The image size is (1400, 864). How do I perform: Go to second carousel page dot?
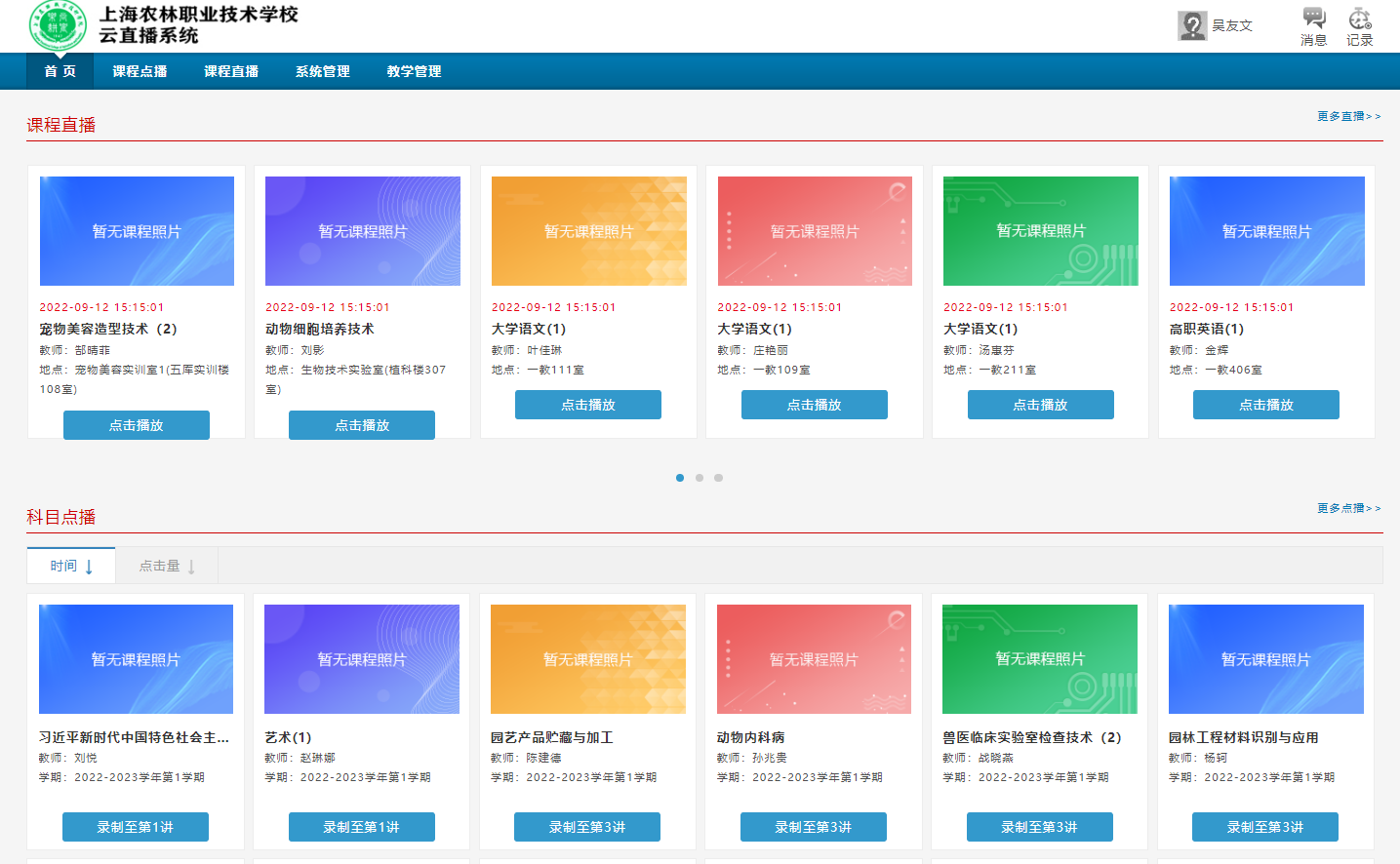[699, 478]
